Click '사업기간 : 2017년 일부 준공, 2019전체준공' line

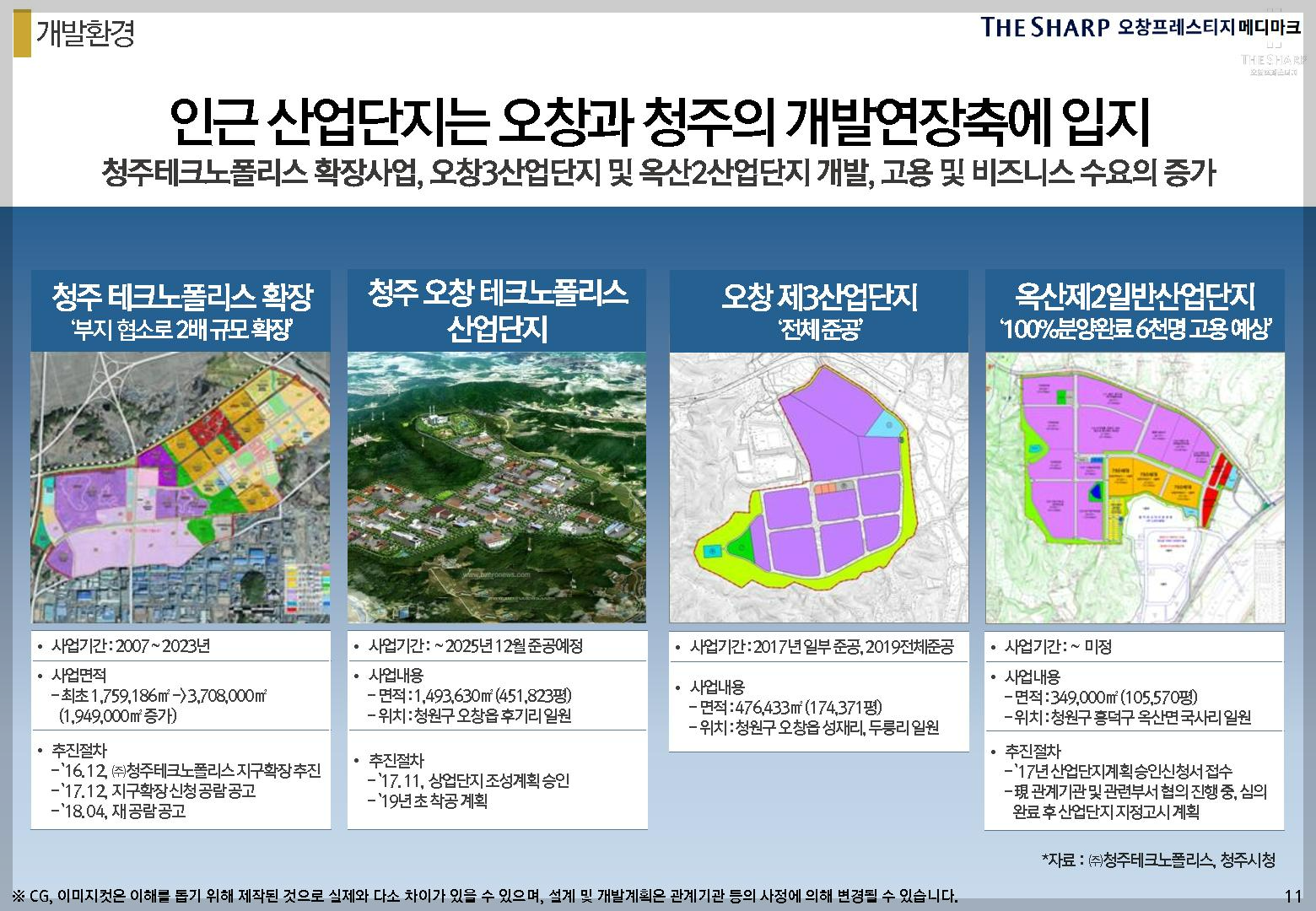tap(822, 647)
